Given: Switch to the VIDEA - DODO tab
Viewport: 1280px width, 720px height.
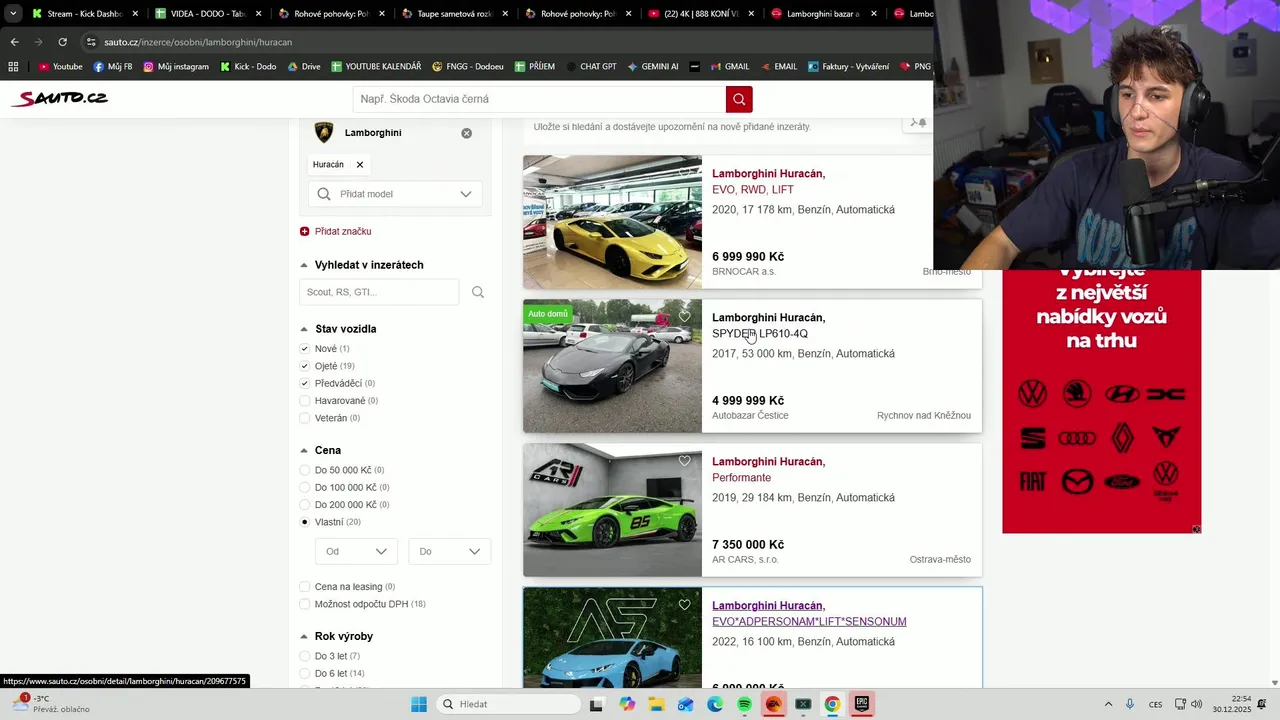Looking at the screenshot, I should coord(207,14).
